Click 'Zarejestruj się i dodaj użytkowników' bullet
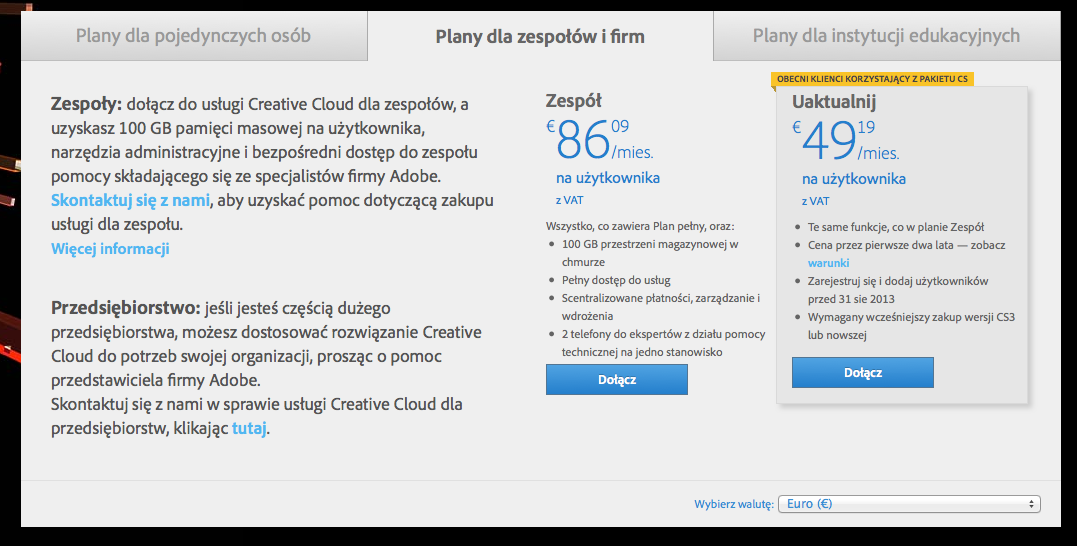1077x546 pixels. pos(898,290)
